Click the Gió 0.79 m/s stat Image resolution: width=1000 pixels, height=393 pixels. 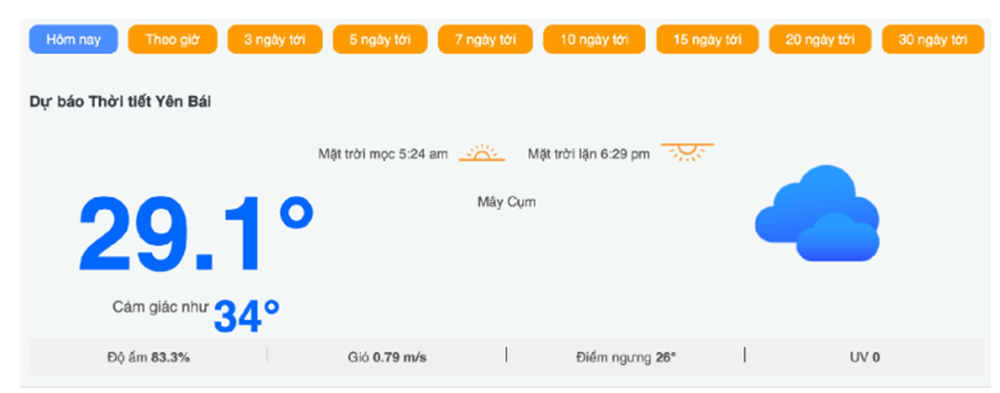(x=387, y=357)
